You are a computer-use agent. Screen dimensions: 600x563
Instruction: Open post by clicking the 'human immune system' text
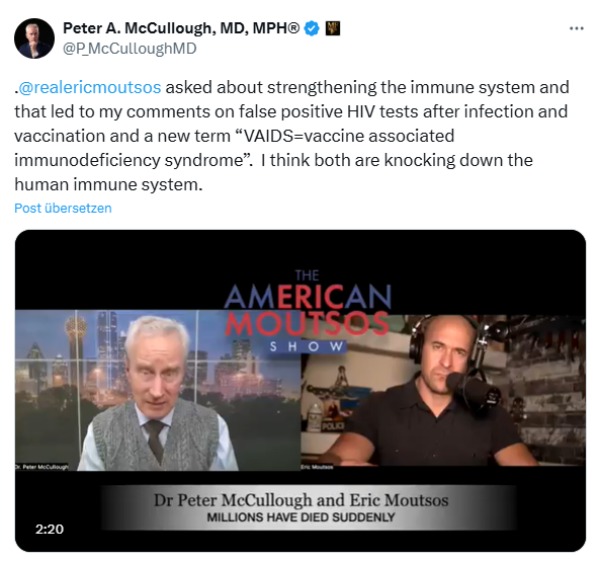point(108,184)
